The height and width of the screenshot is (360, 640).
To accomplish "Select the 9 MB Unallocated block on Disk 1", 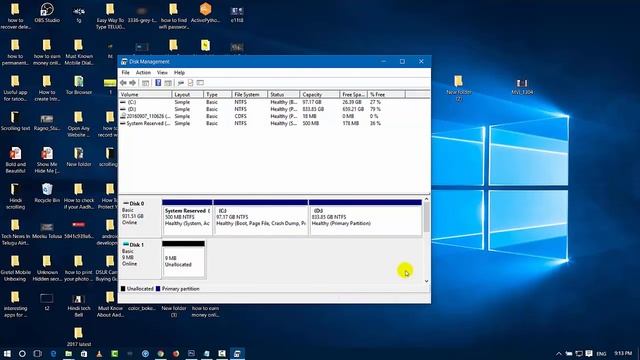I will click(x=184, y=260).
